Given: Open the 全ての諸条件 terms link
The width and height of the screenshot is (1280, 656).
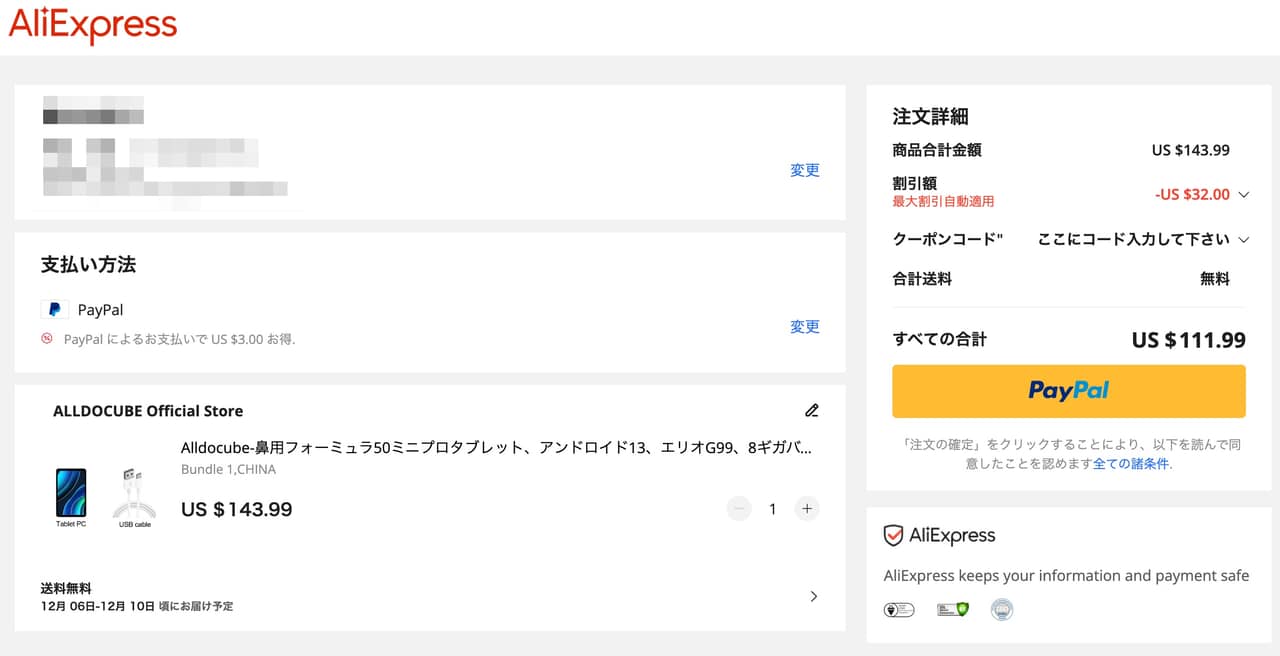Looking at the screenshot, I should coord(1130,463).
